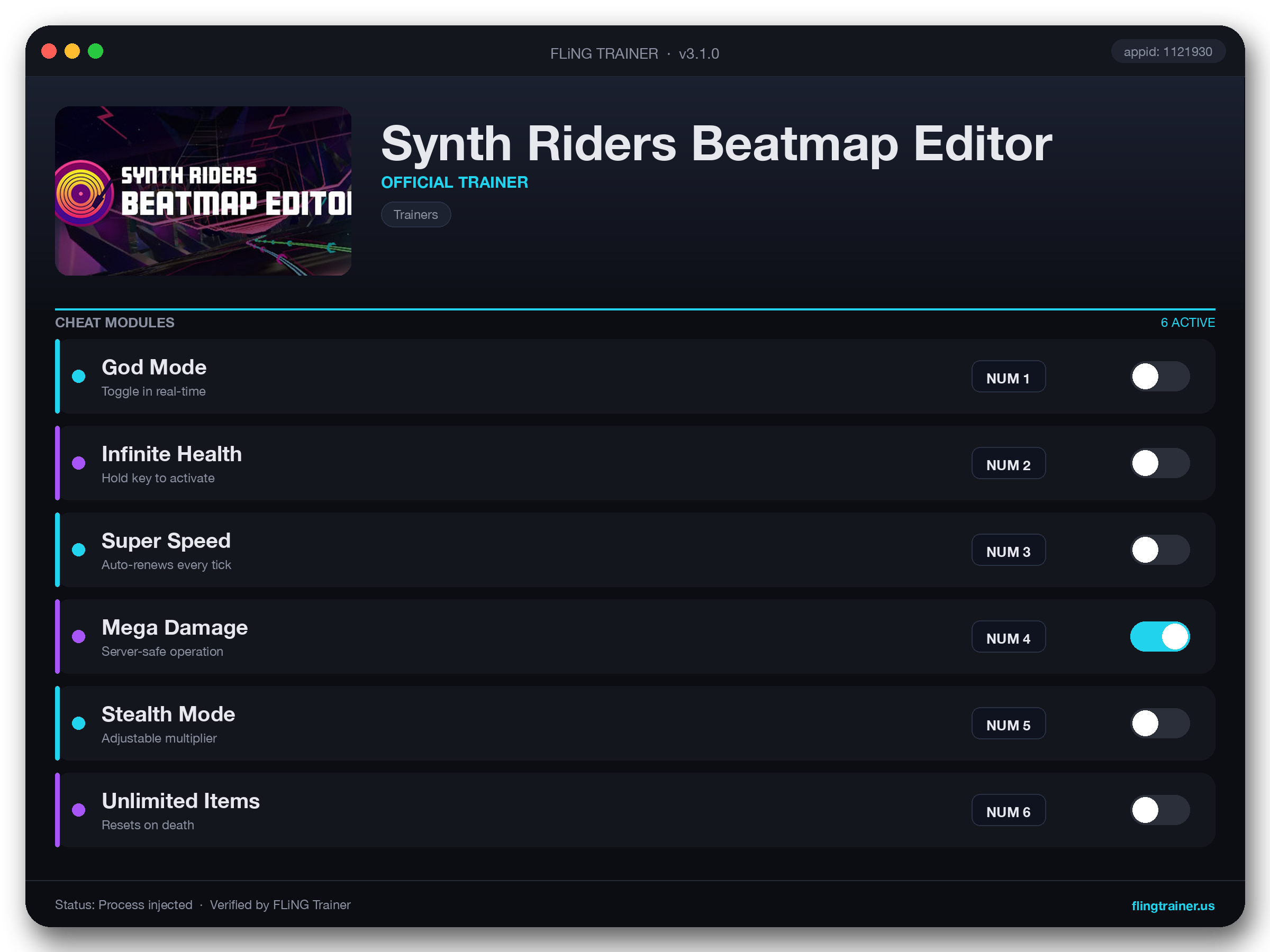1270x952 pixels.
Task: Click the 'Toggle in real-time' description
Action: [153, 391]
